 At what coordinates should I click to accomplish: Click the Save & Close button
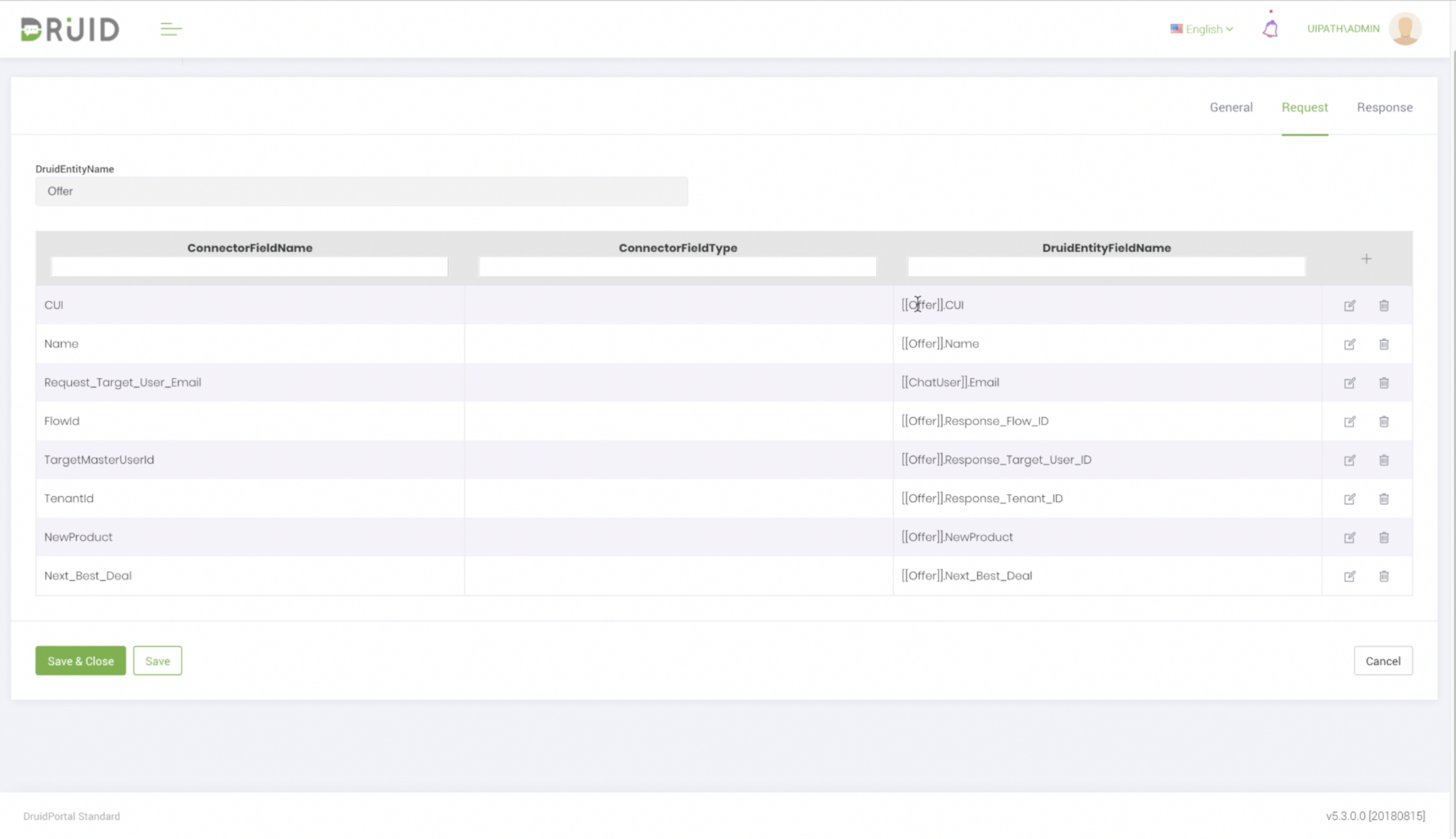pyautogui.click(x=81, y=660)
